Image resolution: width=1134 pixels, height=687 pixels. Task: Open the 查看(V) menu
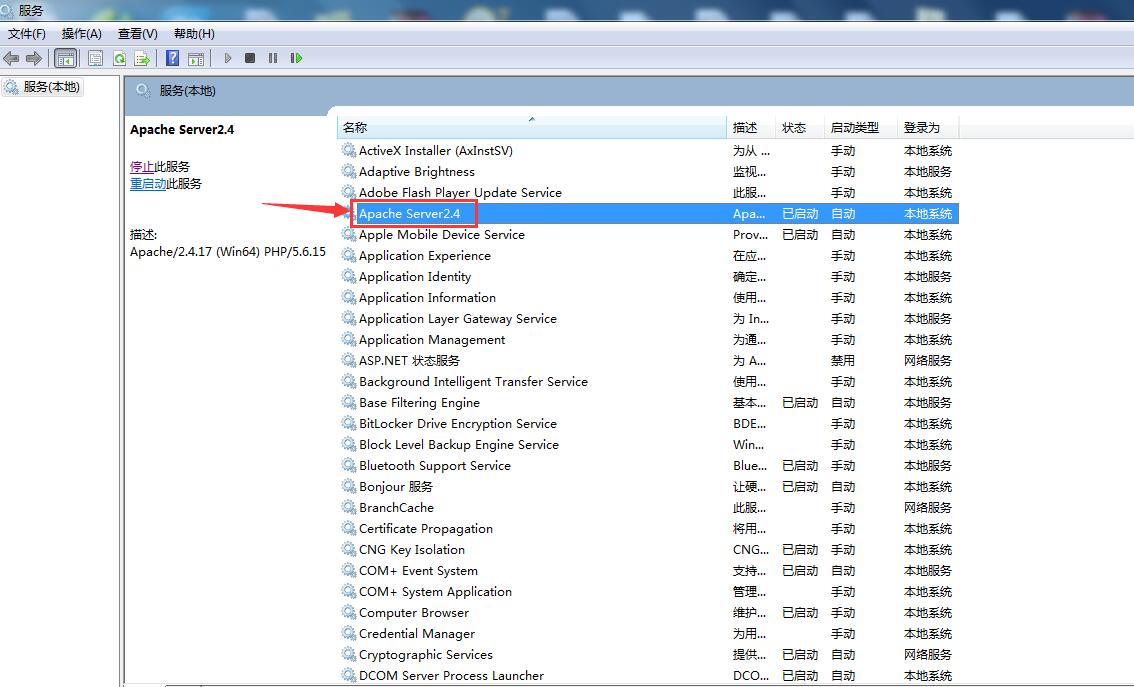137,33
